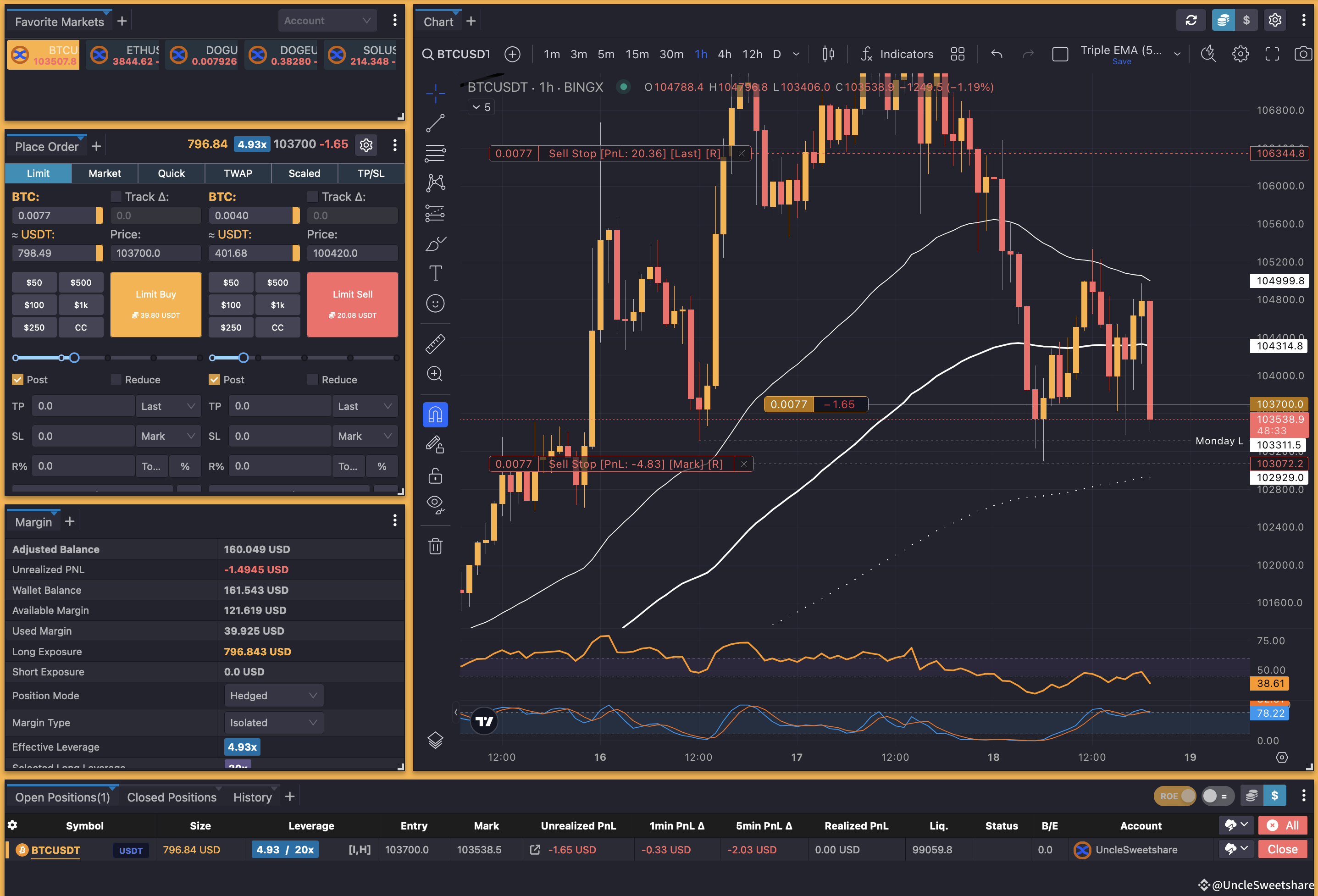Open the forecast and measurement tools
Screen dimensions: 1318x896
(x=435, y=213)
